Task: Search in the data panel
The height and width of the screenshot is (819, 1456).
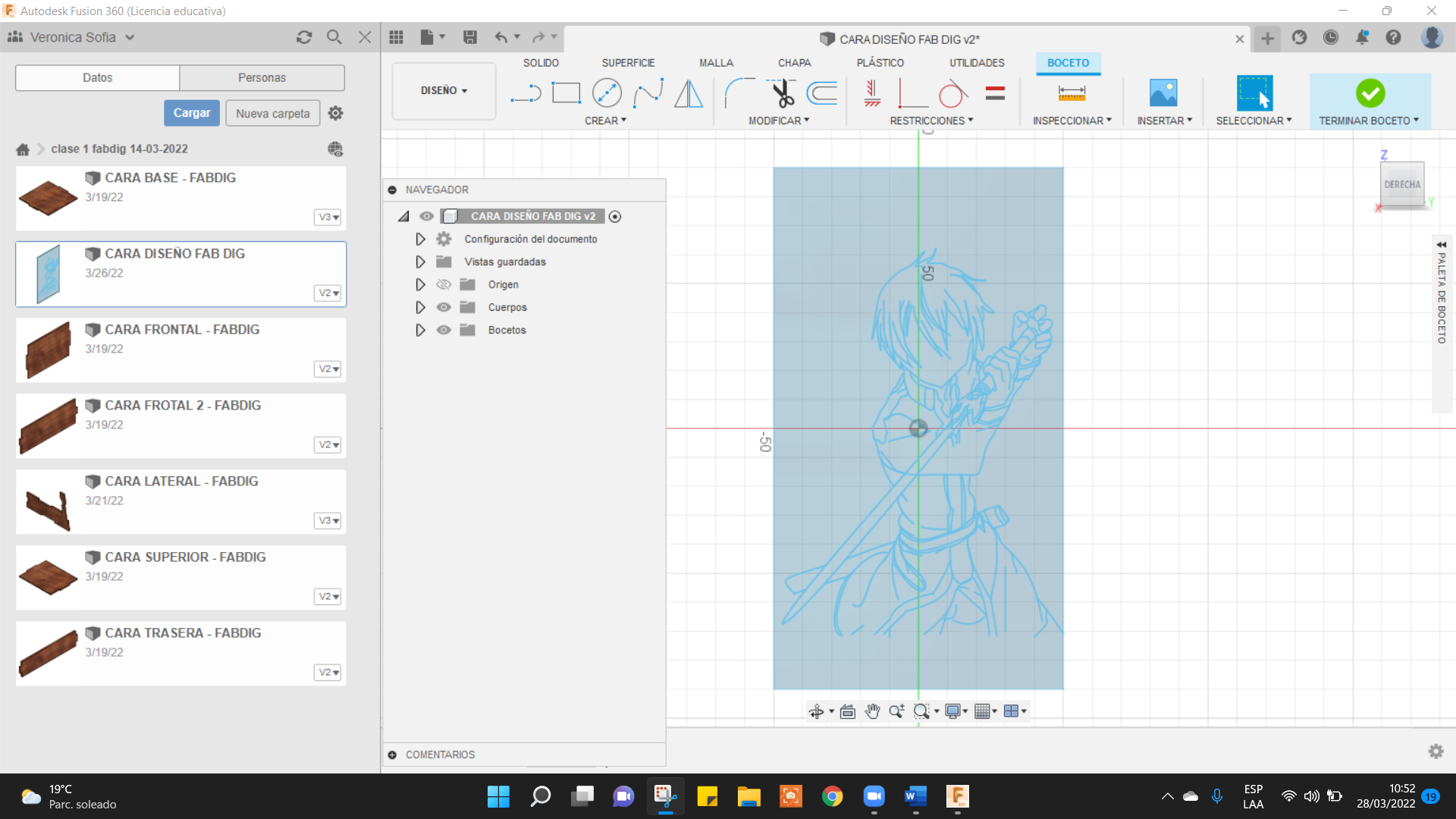Action: (x=334, y=37)
